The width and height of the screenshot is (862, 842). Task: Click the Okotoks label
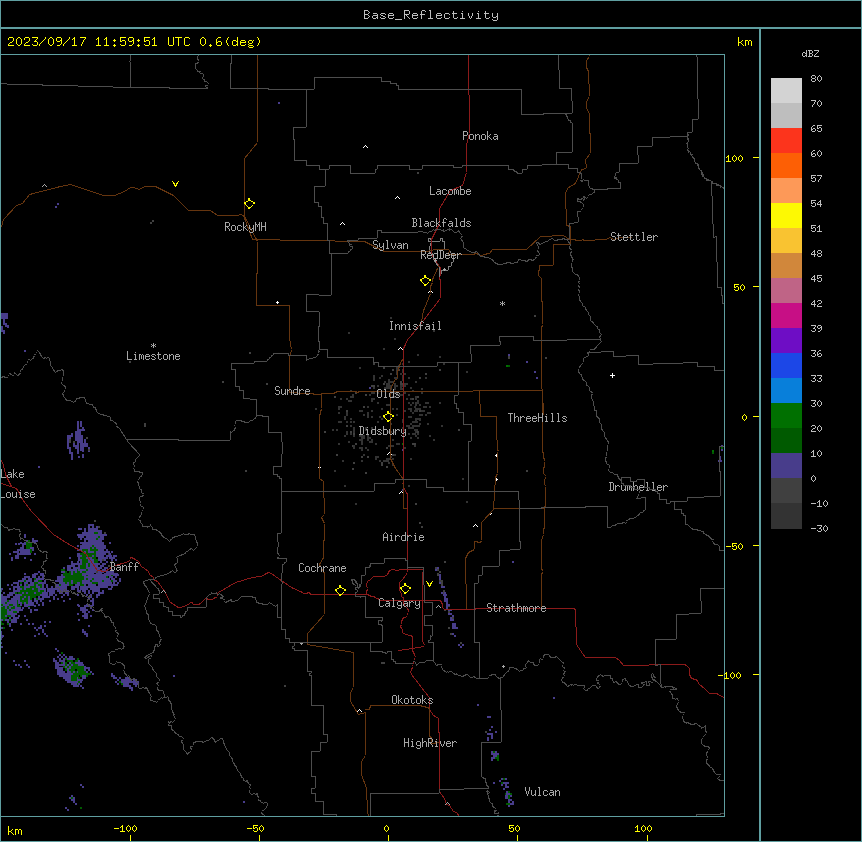tap(412, 700)
